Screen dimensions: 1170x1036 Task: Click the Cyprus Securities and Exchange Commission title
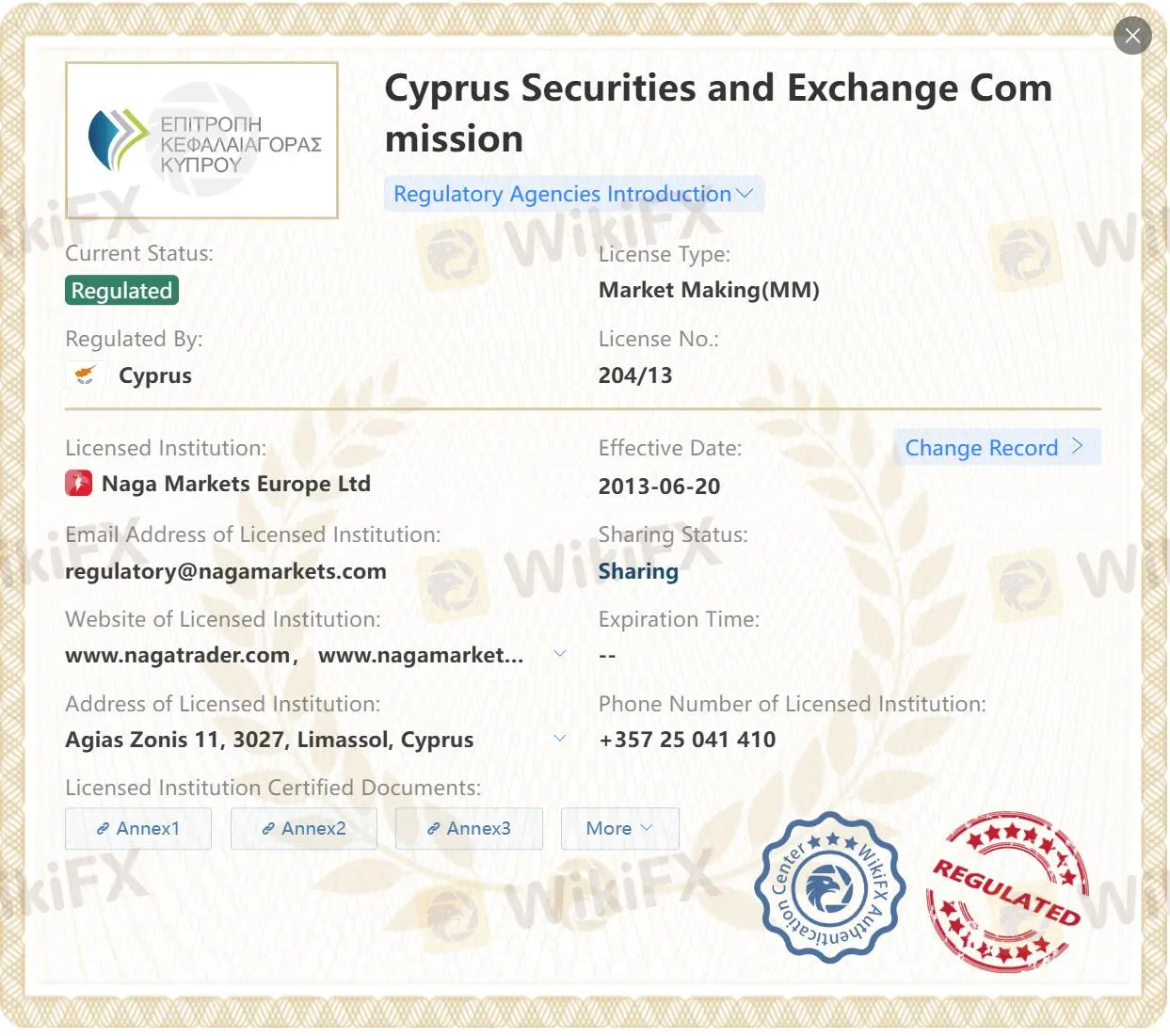pos(718,113)
